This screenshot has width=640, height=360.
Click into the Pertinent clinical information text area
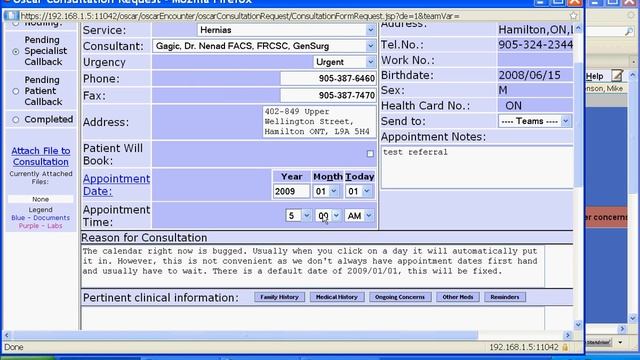tap(313, 318)
